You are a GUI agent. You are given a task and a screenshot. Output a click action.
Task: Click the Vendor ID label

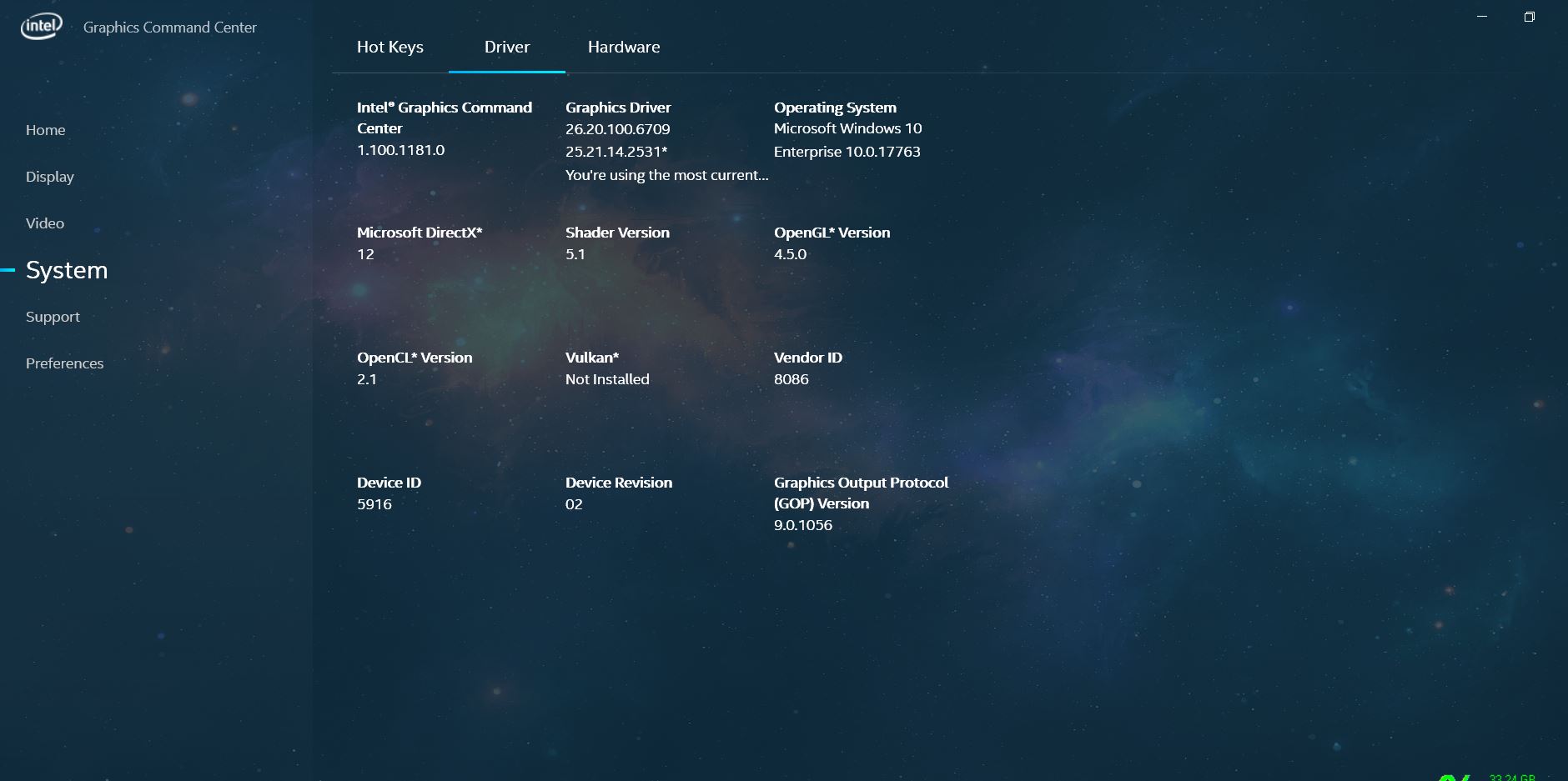click(808, 358)
